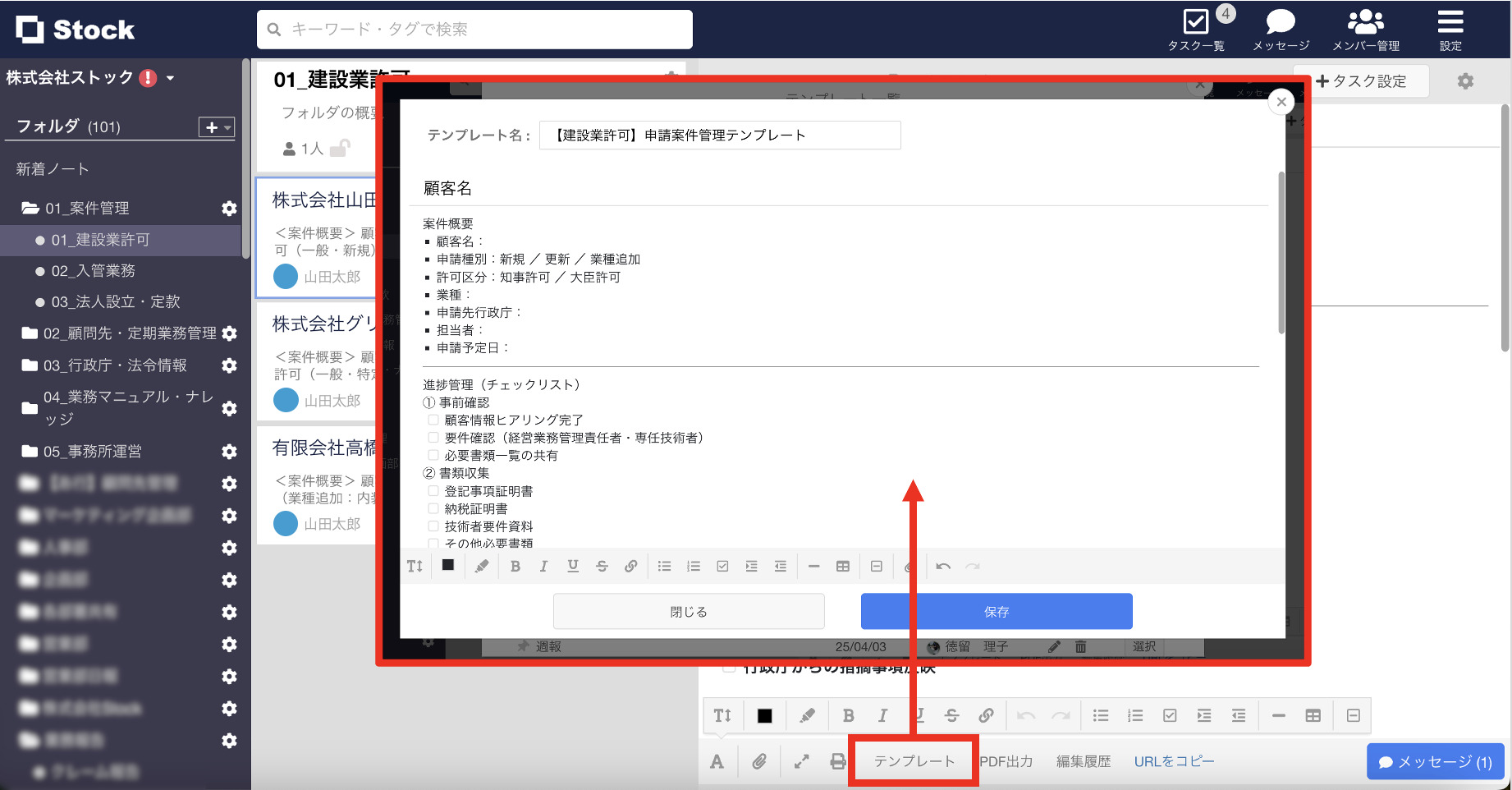Viewport: 1512px width, 790px height.
Task: Toggle bold formatting in the template editor
Action: [515, 566]
